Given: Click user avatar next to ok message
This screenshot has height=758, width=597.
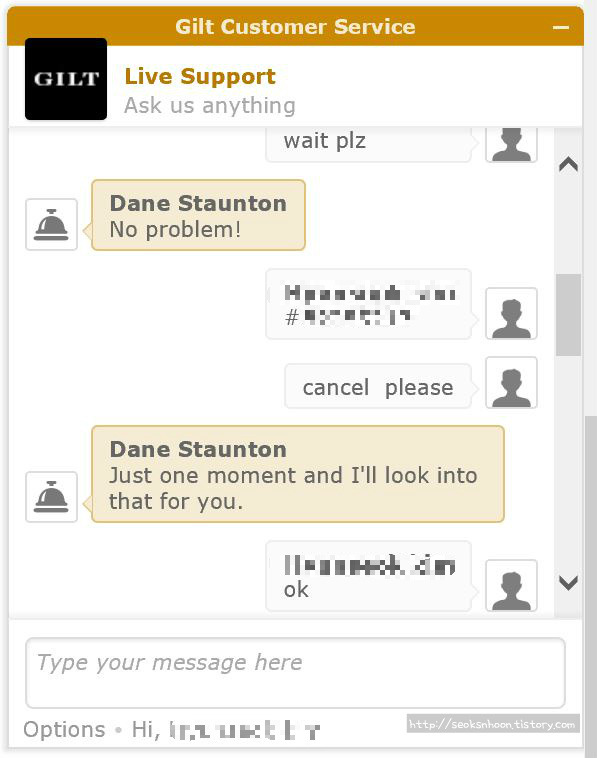Looking at the screenshot, I should pos(511,585).
